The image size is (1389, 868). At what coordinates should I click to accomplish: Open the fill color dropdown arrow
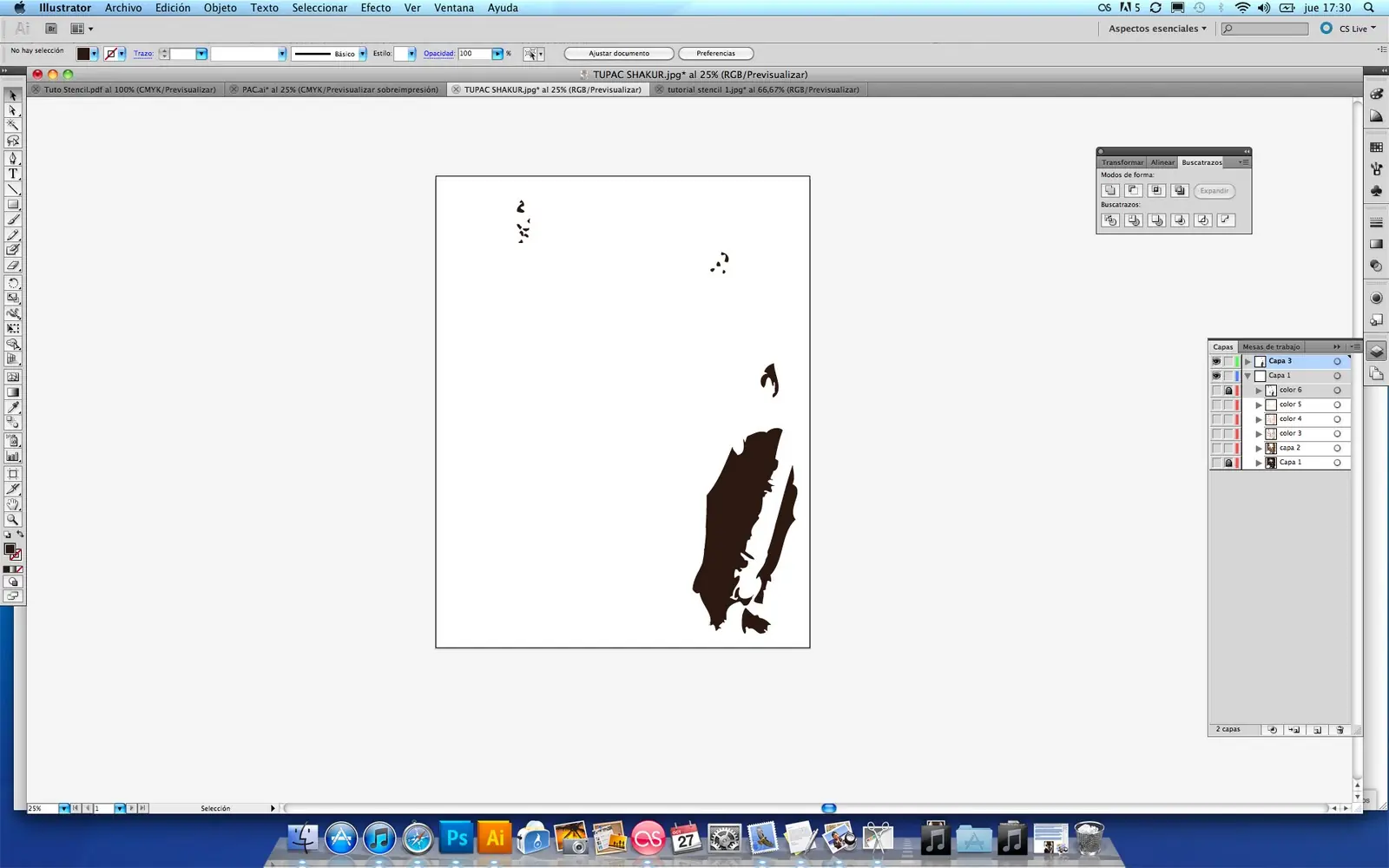[95, 54]
